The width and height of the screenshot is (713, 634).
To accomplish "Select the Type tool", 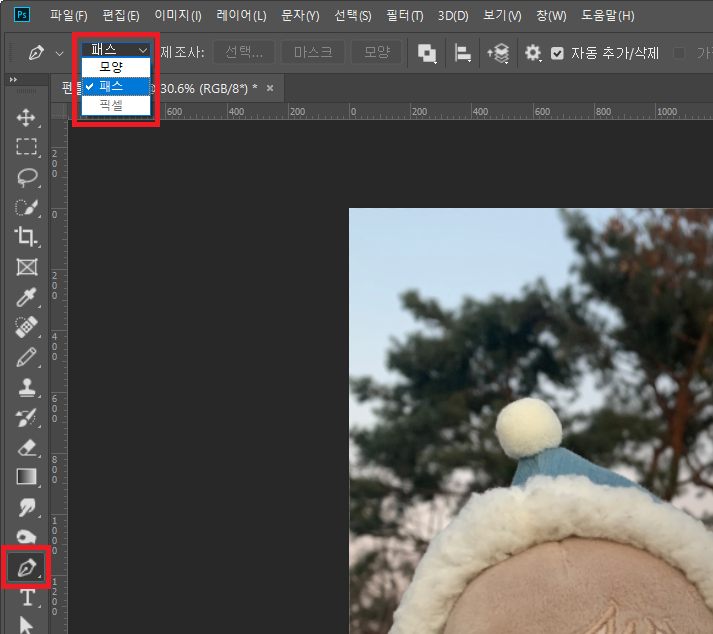I will point(26,597).
